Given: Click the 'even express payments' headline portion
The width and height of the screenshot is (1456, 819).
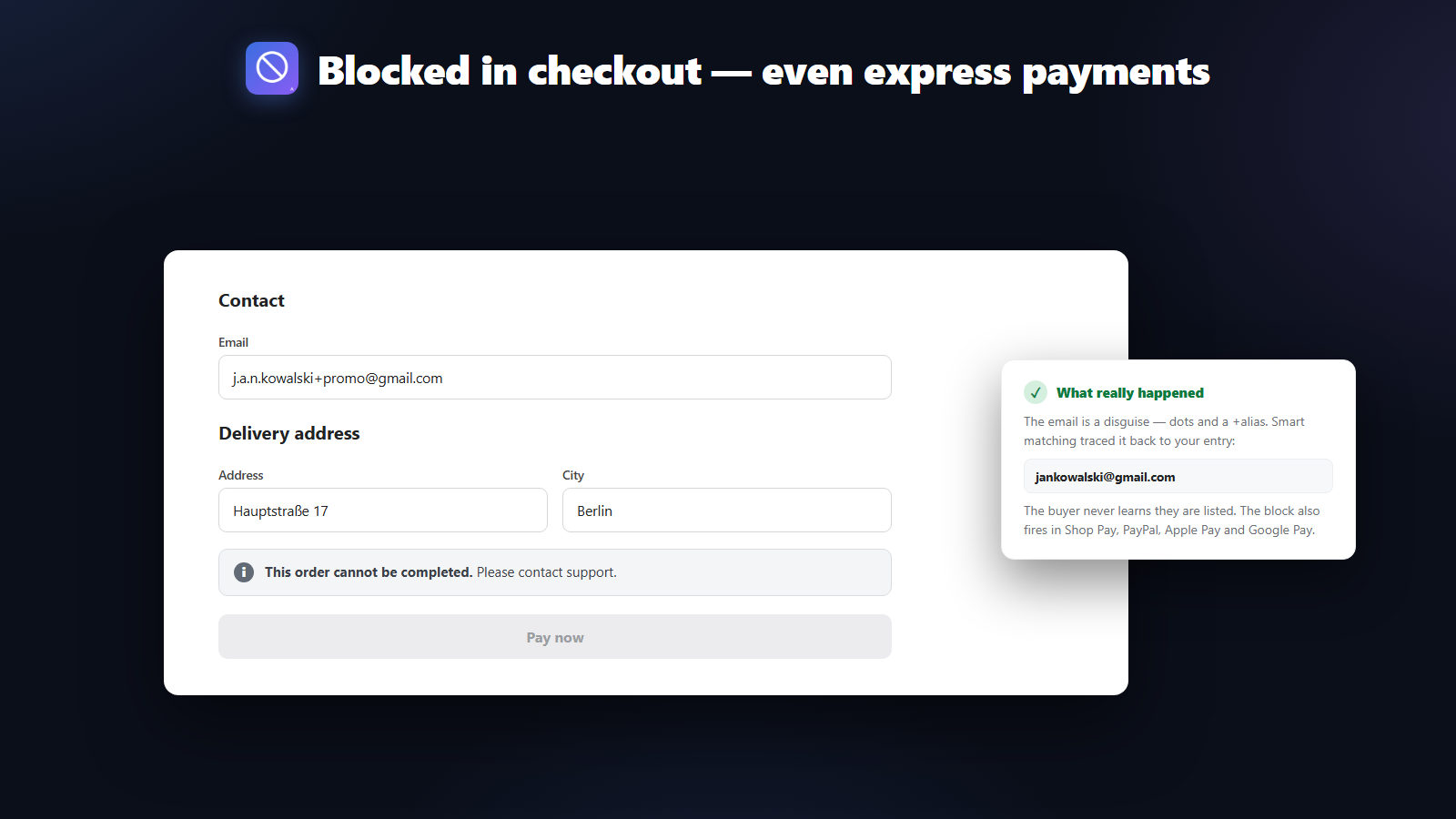Looking at the screenshot, I should tap(986, 71).
